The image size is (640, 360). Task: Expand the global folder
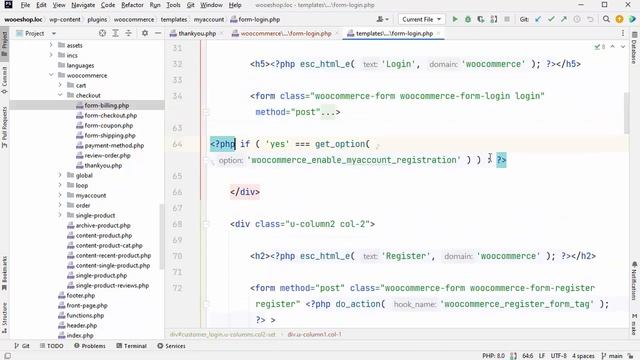pos(60,175)
